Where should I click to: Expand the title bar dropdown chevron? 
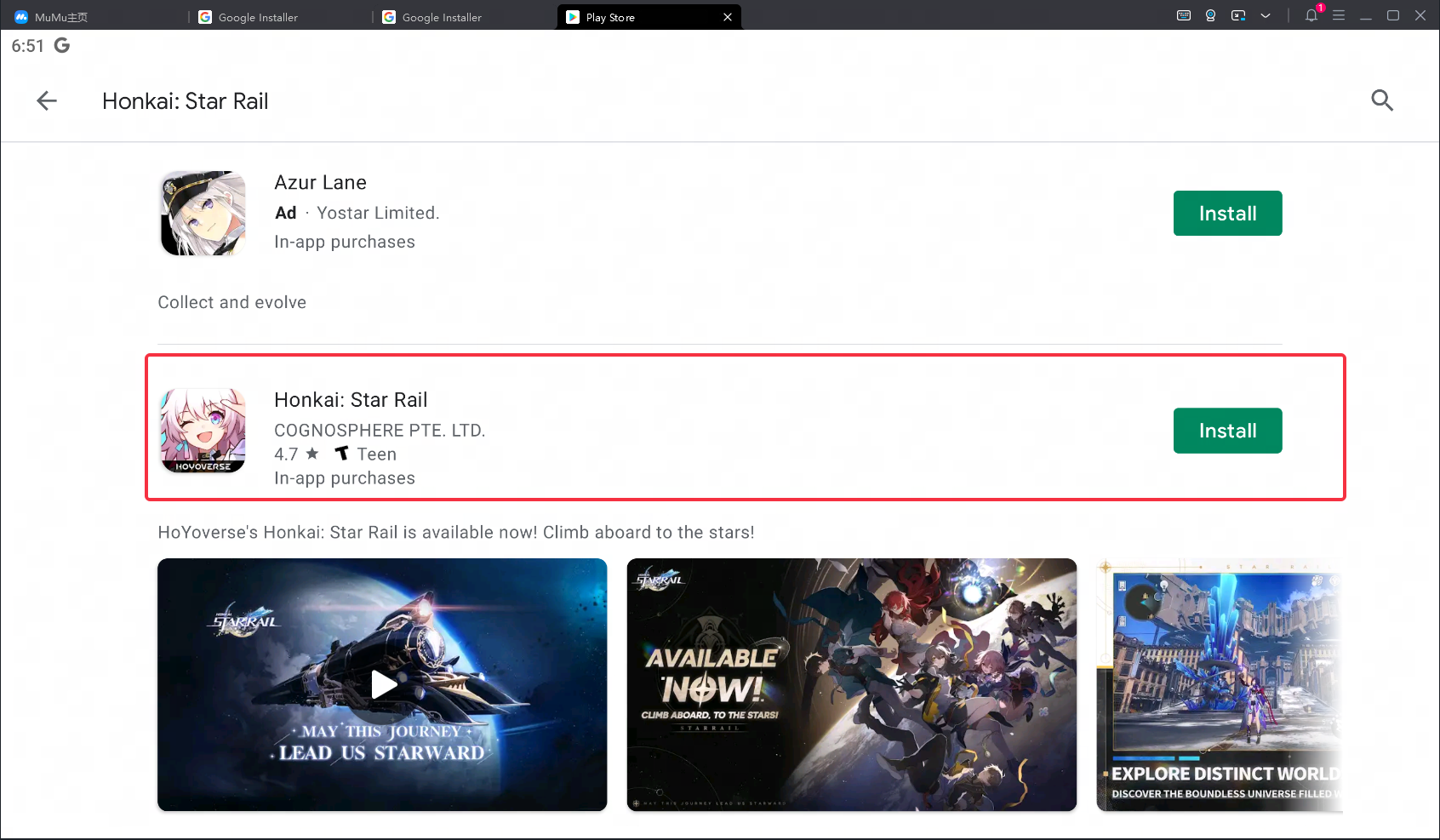click(1266, 15)
